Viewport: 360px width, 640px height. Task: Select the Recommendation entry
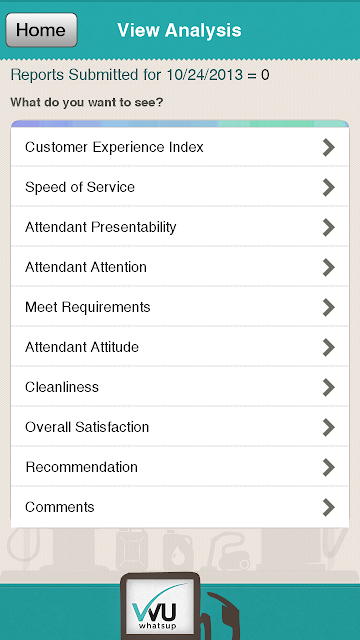tap(180, 467)
